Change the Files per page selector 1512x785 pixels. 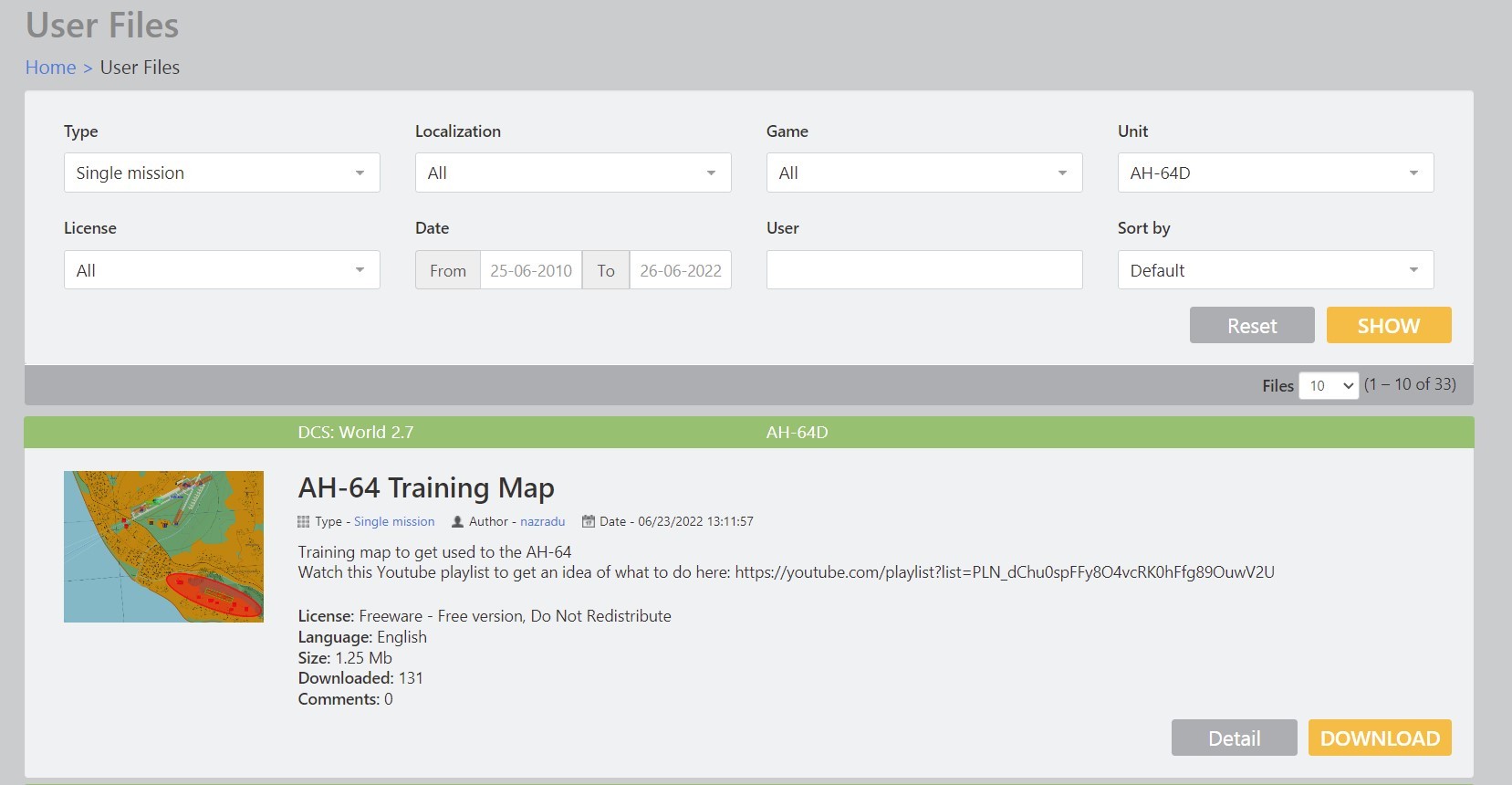[x=1329, y=385]
